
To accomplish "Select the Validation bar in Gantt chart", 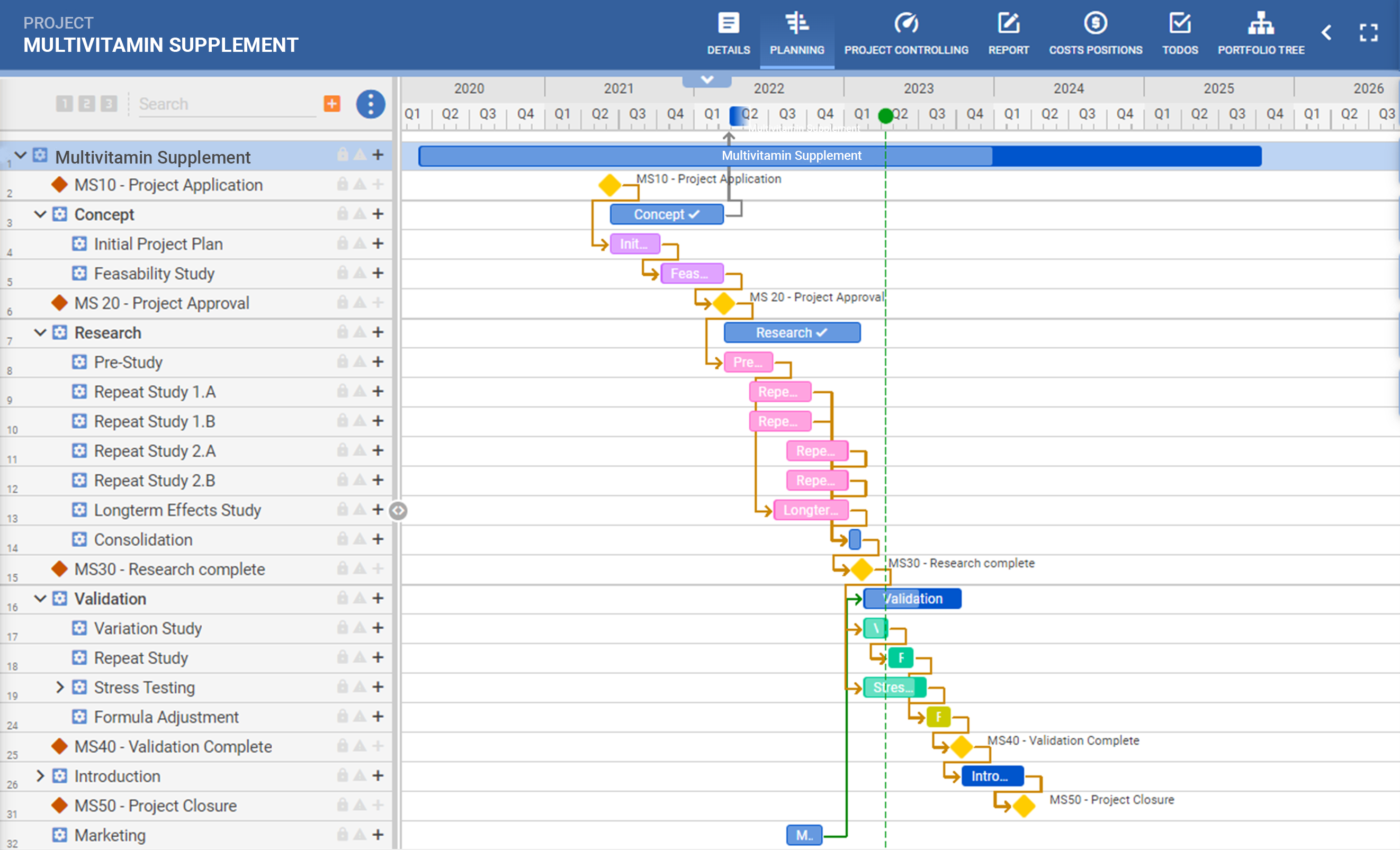I will (912, 599).
